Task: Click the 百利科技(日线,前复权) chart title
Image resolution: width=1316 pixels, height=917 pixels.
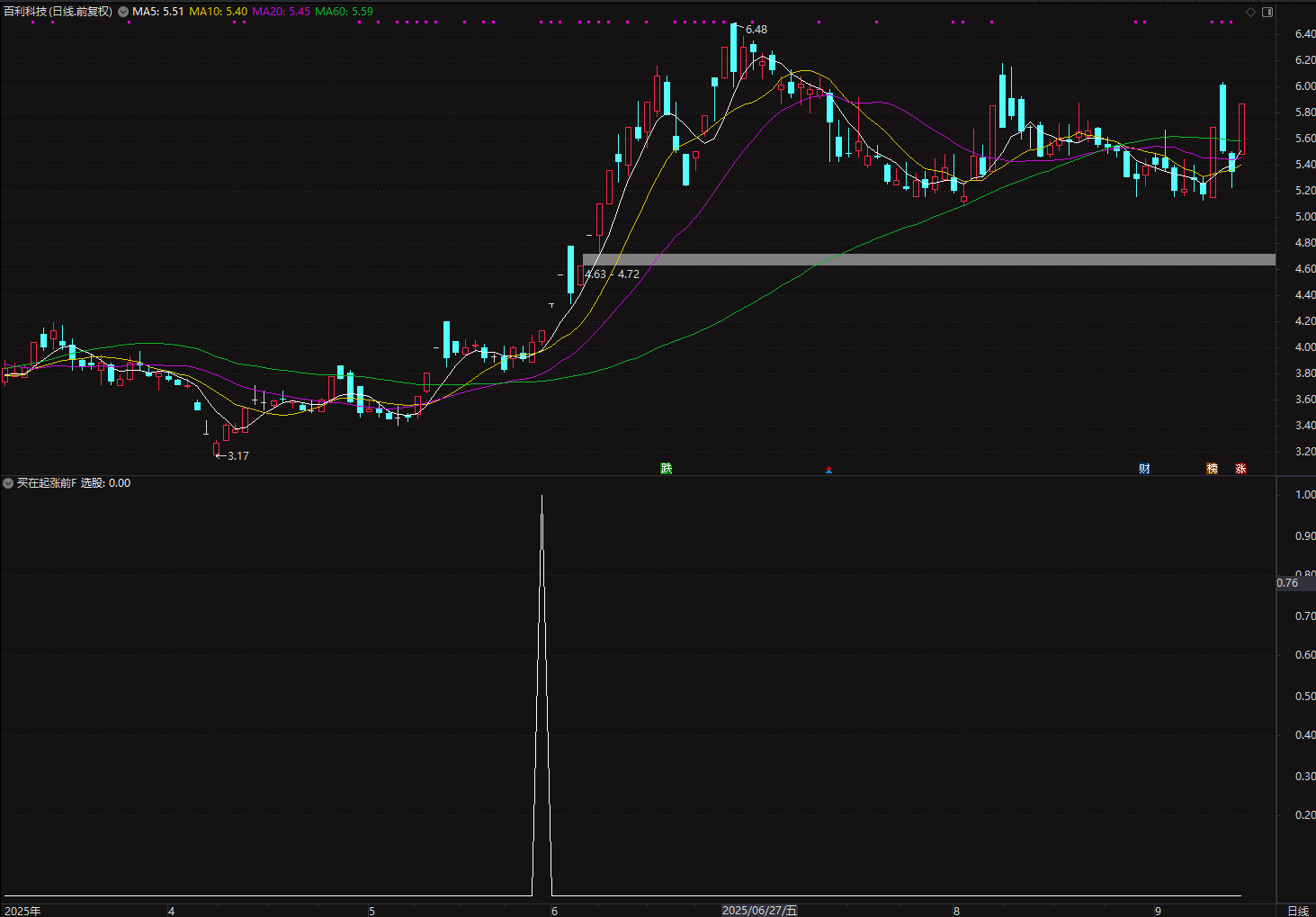Action: [58, 12]
